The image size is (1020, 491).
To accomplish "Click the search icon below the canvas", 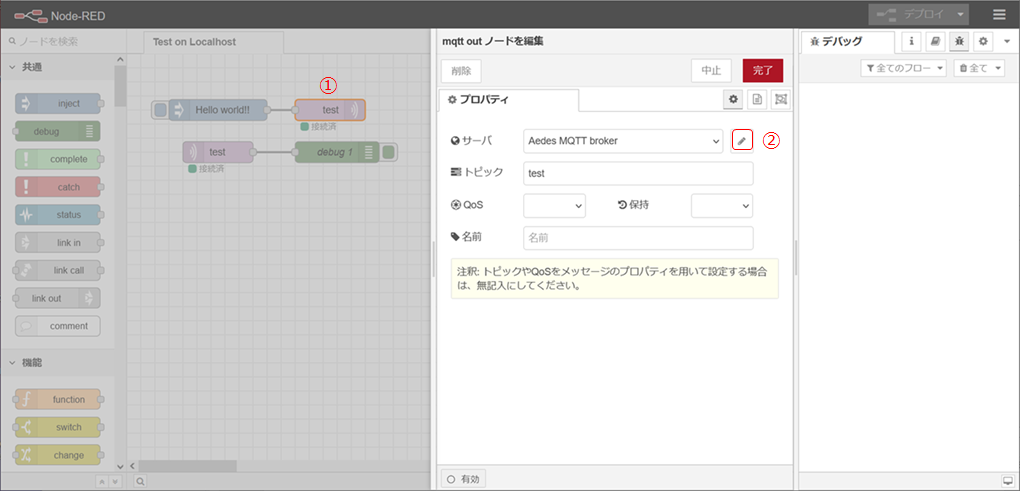I will (141, 482).
